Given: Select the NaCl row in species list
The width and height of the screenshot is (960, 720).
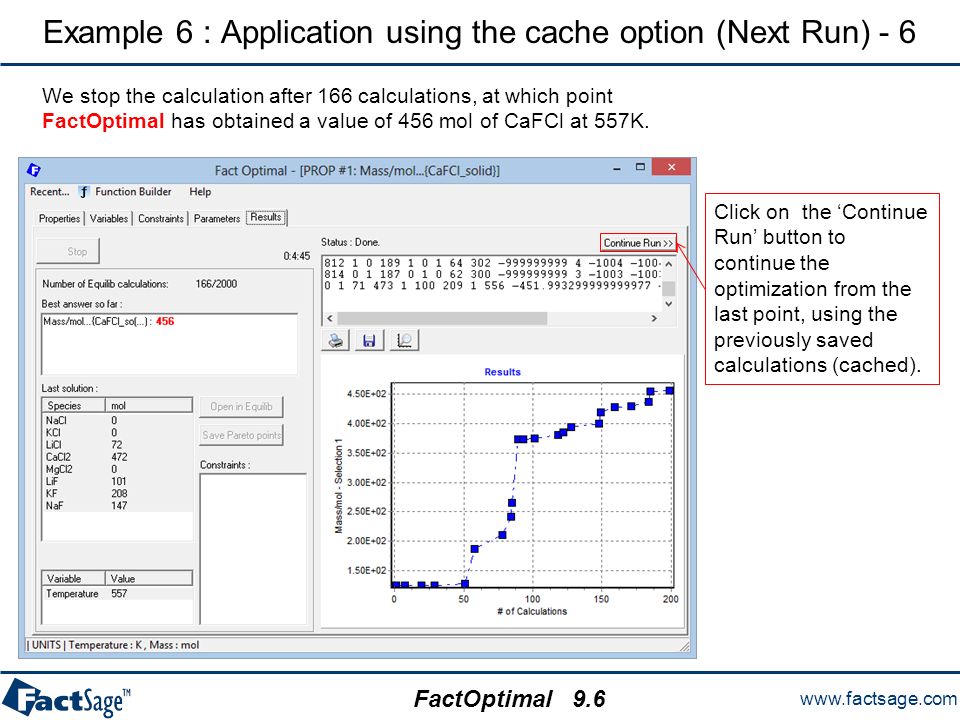Looking at the screenshot, I should 117,421.
